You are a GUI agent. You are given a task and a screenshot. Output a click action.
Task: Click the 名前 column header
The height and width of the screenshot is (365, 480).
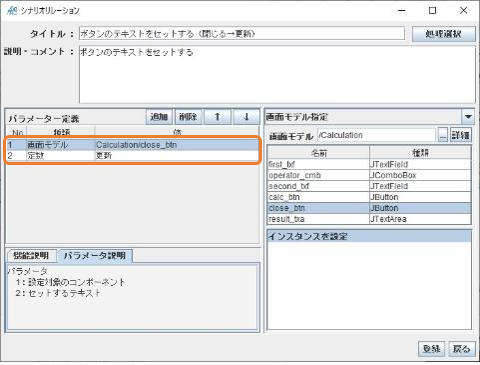(x=318, y=153)
